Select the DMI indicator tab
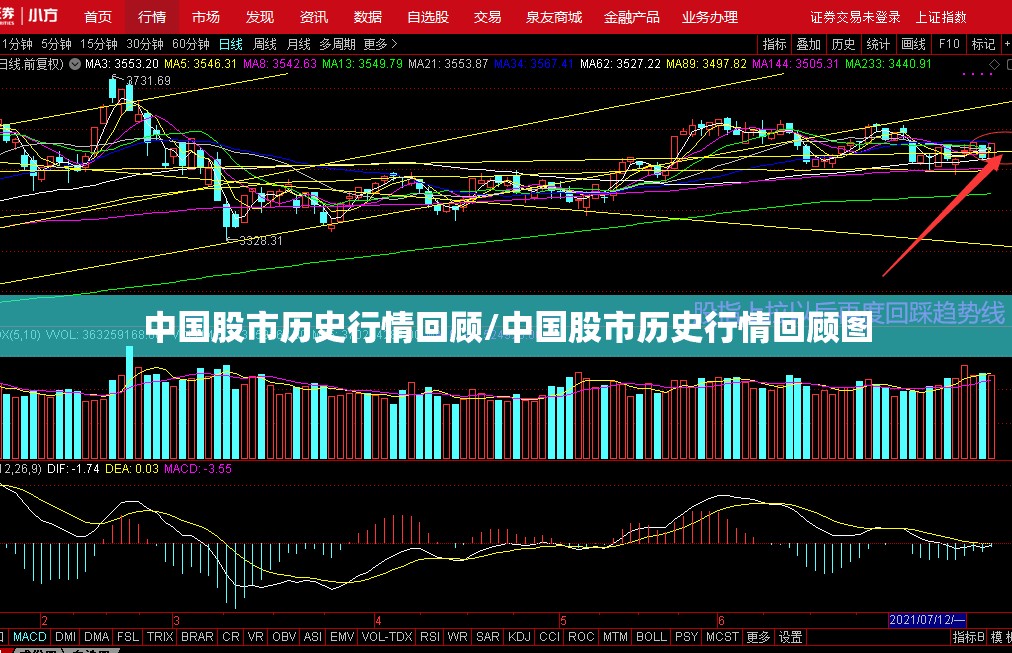The height and width of the screenshot is (653, 1012). click(x=65, y=637)
